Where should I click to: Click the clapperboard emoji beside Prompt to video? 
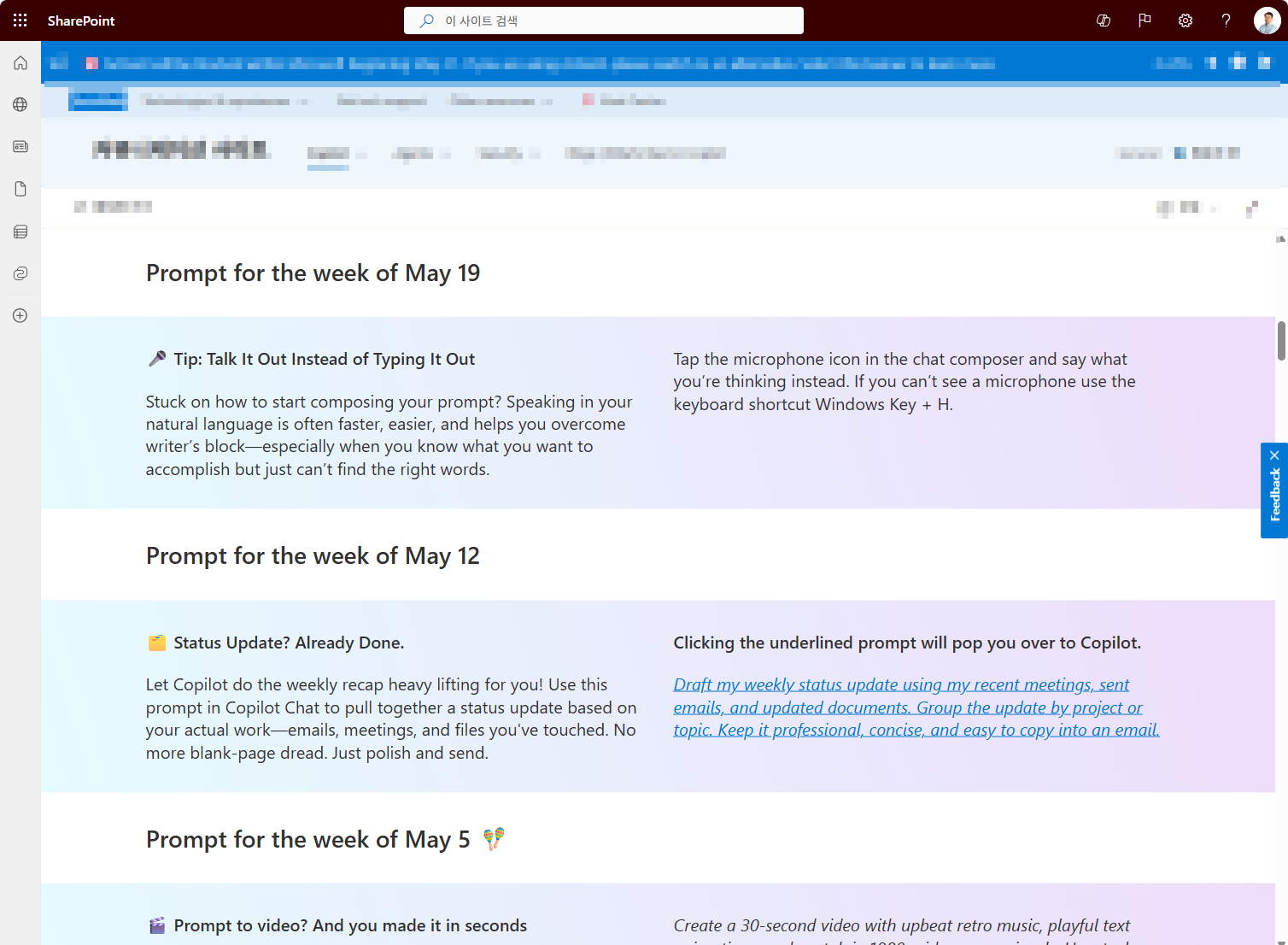click(157, 925)
